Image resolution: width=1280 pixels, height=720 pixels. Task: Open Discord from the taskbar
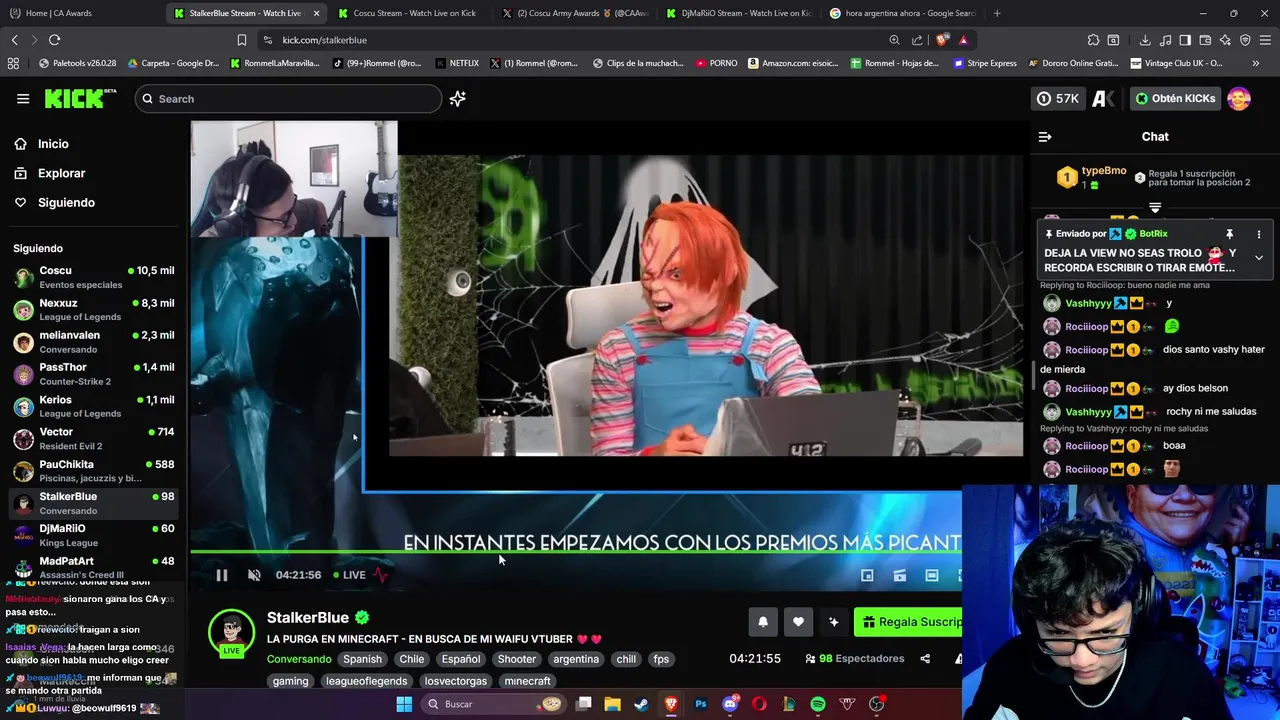pos(730,704)
